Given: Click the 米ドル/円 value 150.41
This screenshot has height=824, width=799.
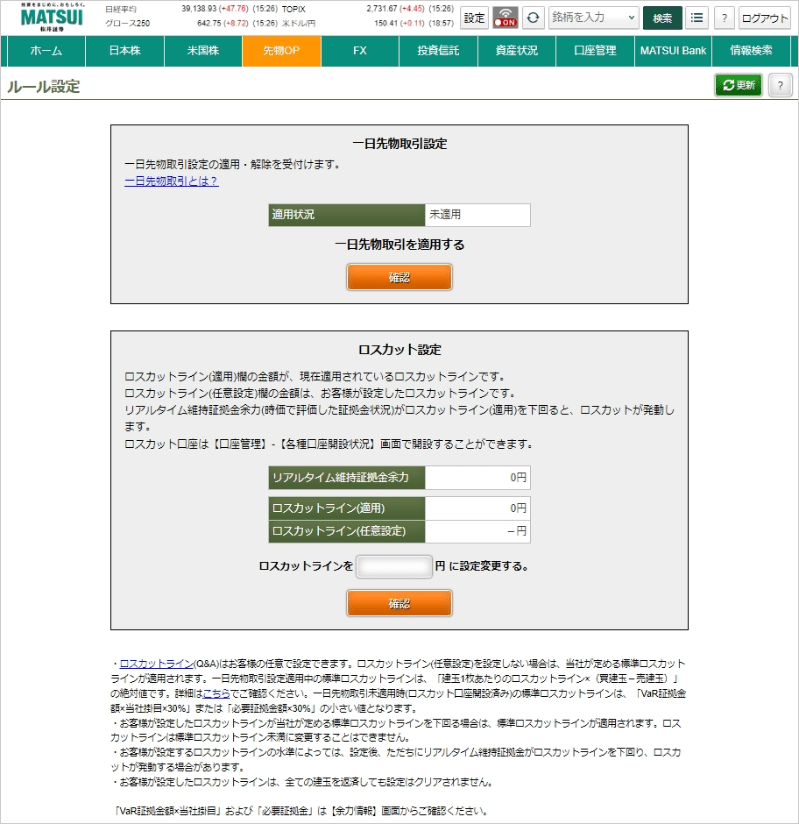Looking at the screenshot, I should [386, 23].
